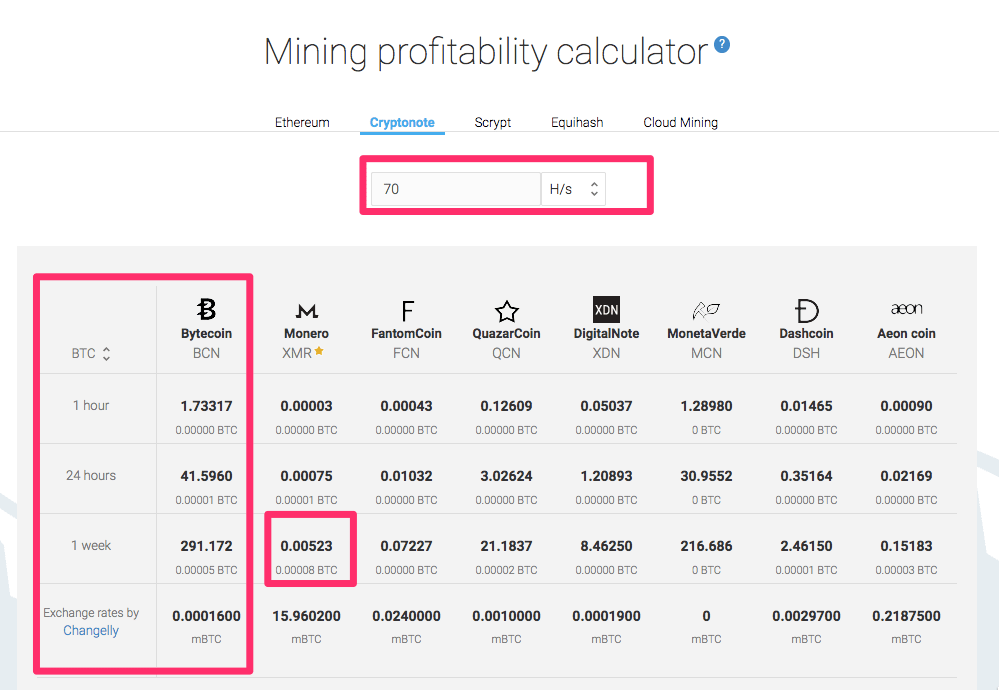Open the H/s hashrate unit dropdown
Viewport: 999px width, 690px height.
(573, 188)
